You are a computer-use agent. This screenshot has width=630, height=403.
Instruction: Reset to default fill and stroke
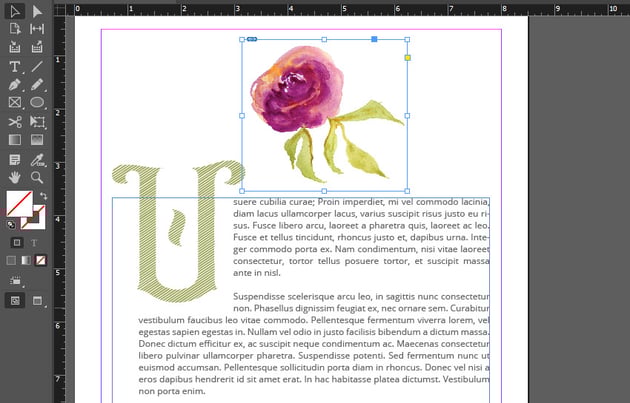[11, 225]
